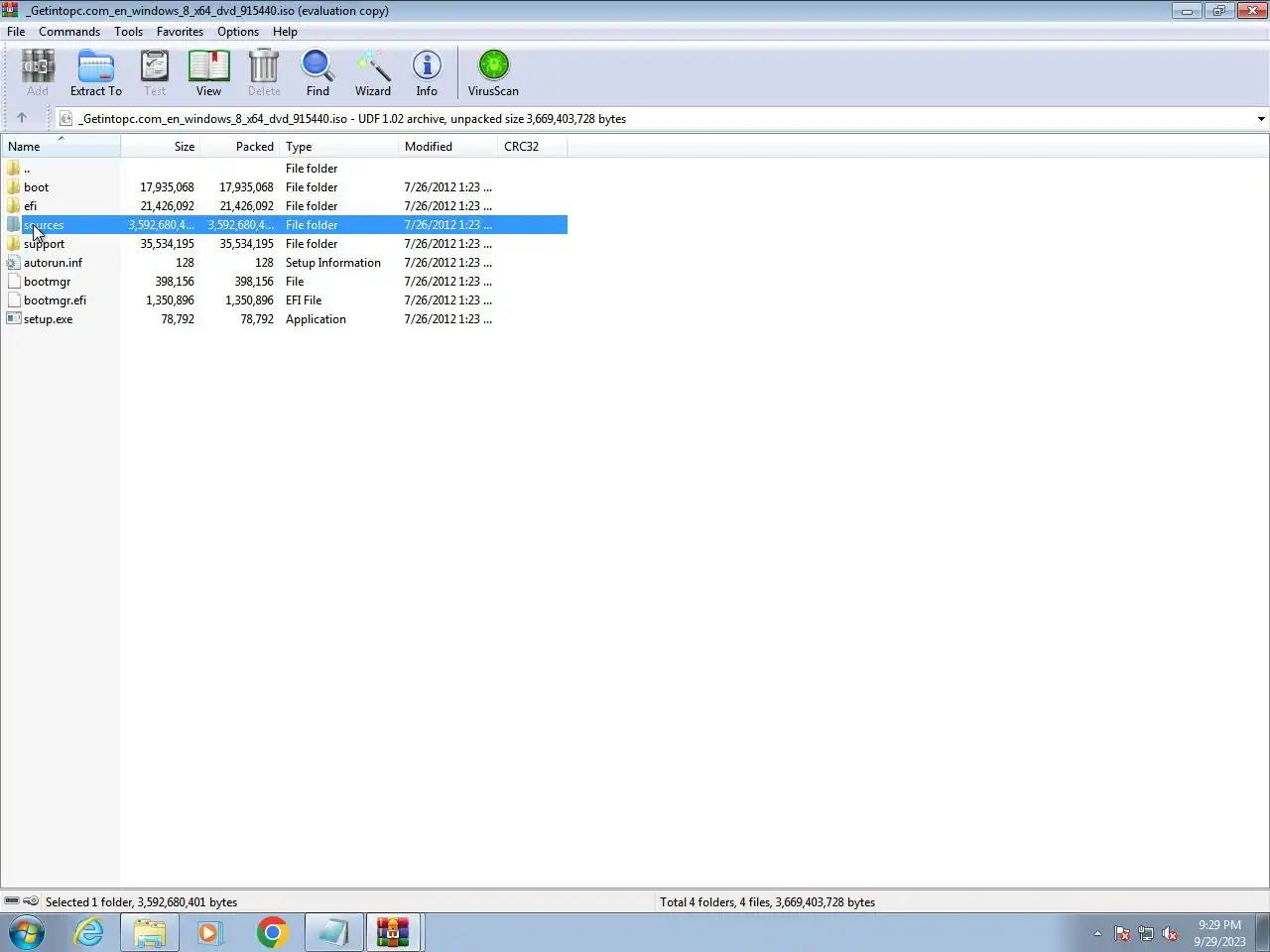Click the support folder icon

(x=13, y=243)
